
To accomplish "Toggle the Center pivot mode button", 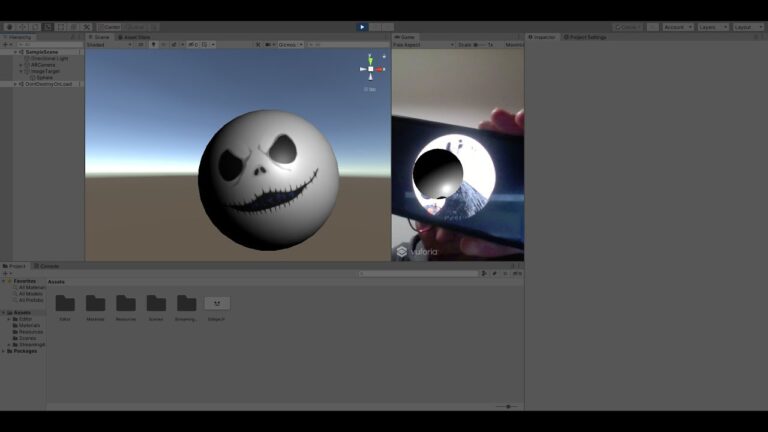I will pos(109,27).
